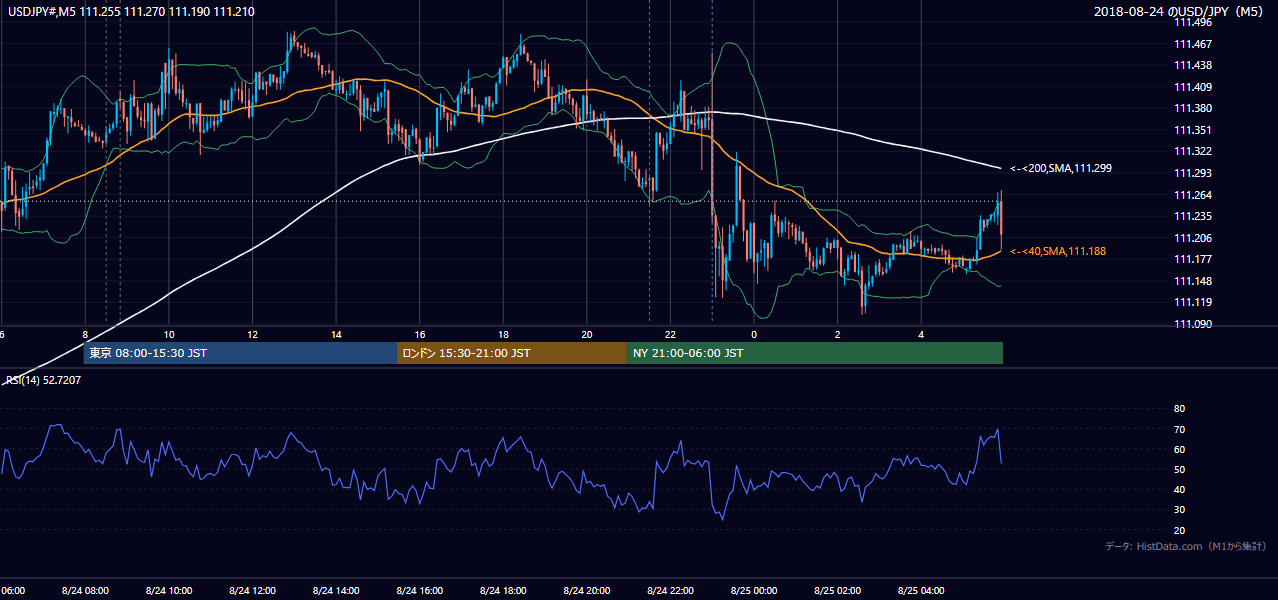Image resolution: width=1278 pixels, height=600 pixels.
Task: Click the NY 21:00-06:00 JST session bar
Action: coord(815,353)
